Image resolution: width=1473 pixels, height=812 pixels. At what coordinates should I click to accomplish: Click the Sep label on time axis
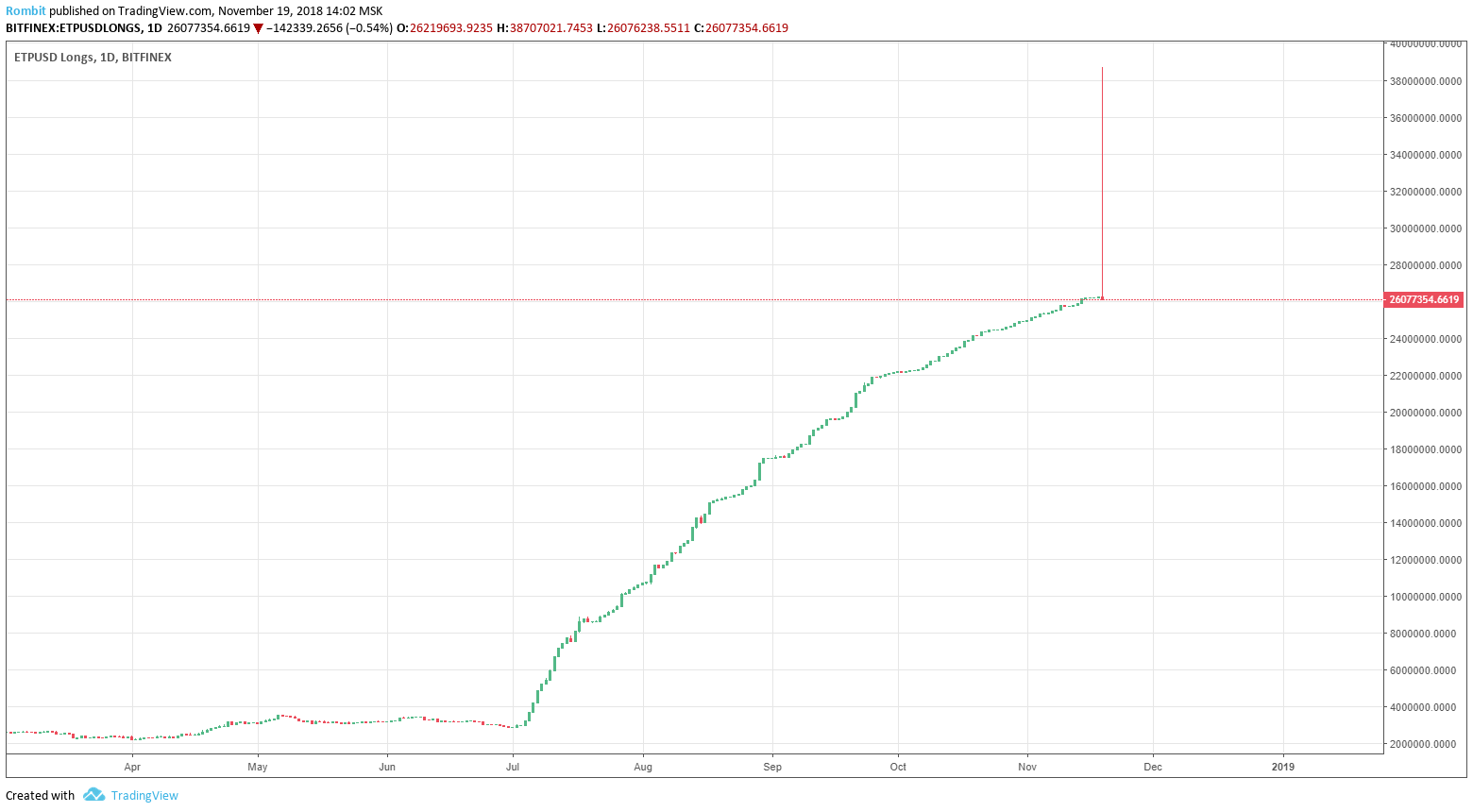tap(772, 767)
